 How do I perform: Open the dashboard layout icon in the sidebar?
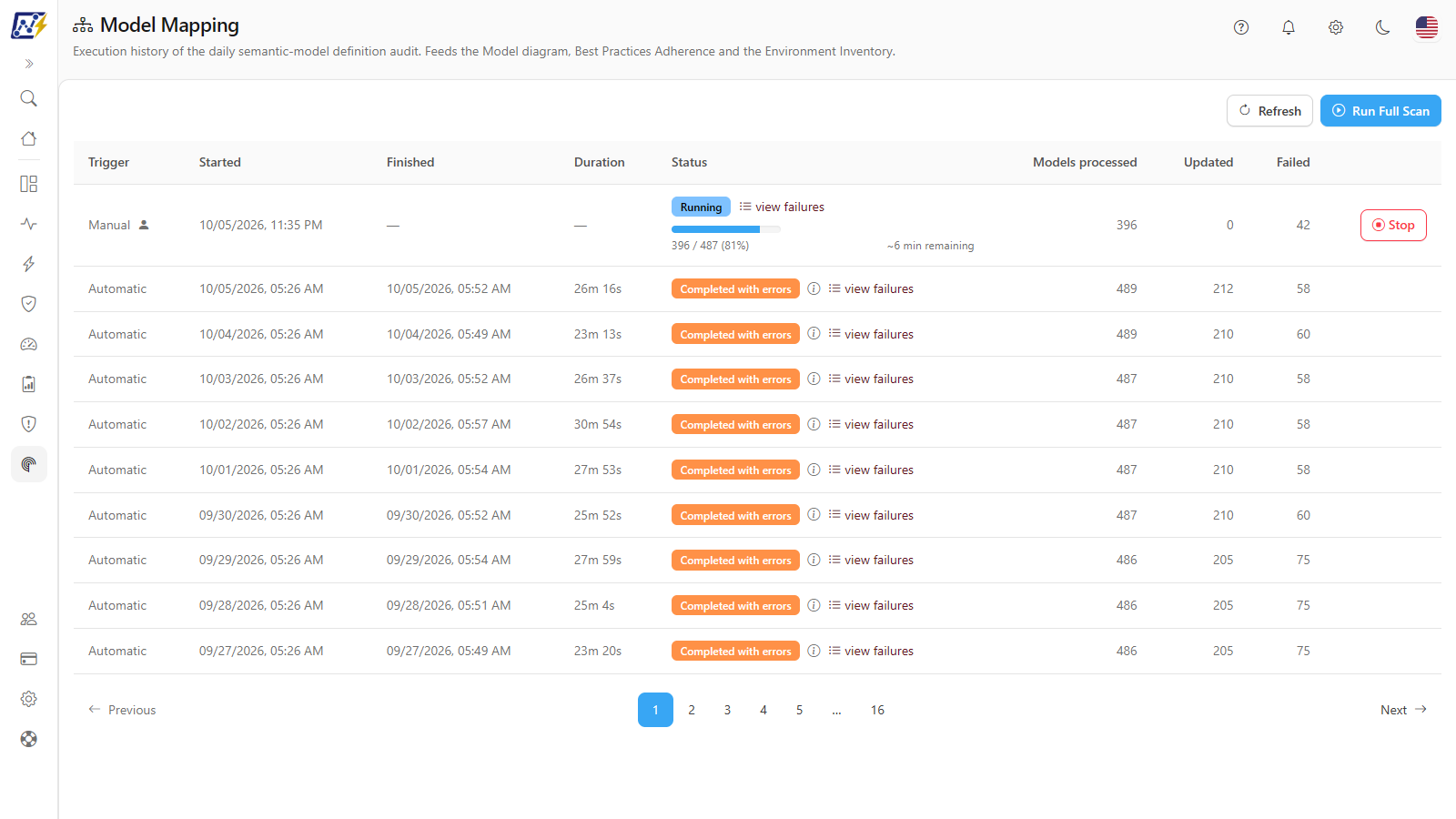[29, 184]
